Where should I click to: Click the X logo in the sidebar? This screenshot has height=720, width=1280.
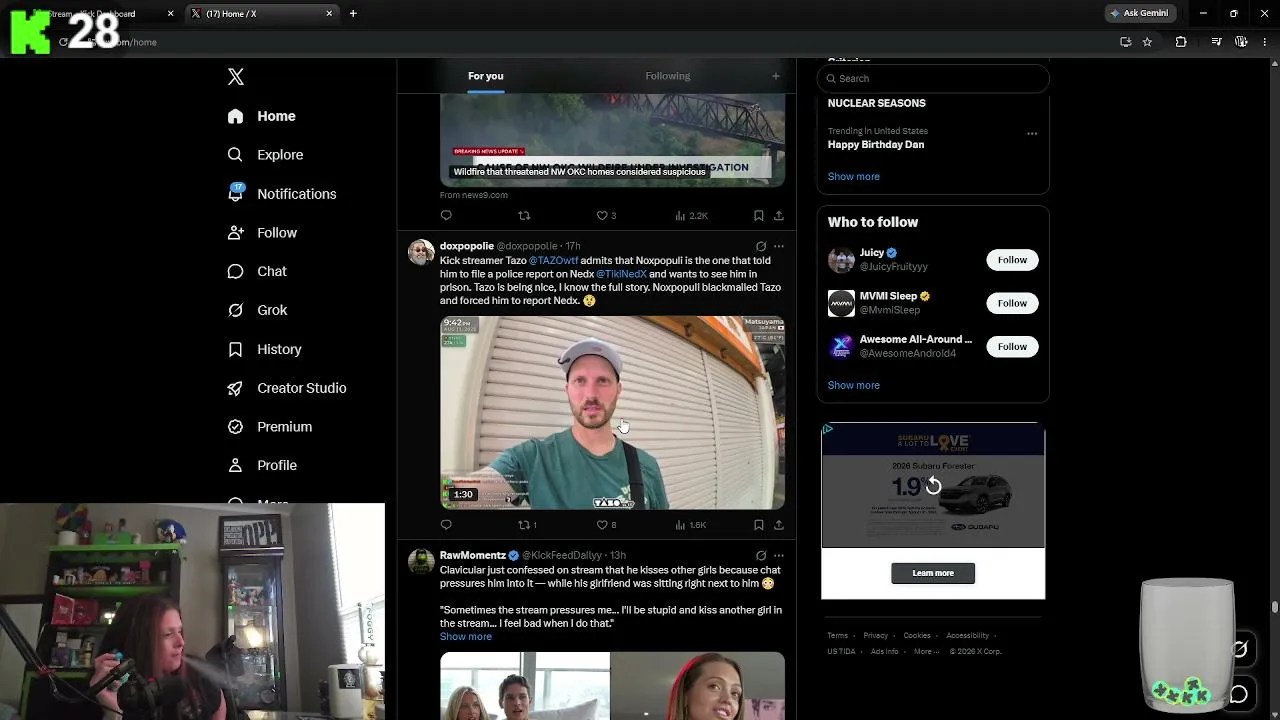tap(236, 77)
